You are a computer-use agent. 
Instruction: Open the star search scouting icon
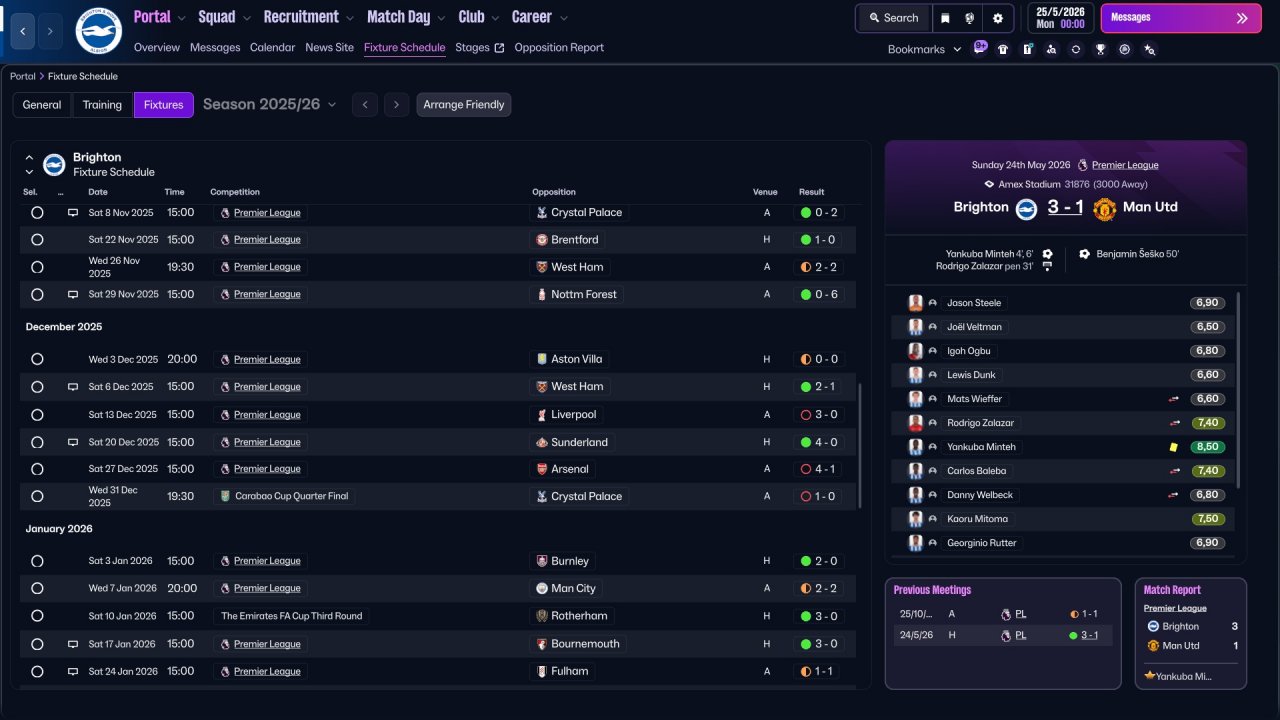click(1149, 49)
